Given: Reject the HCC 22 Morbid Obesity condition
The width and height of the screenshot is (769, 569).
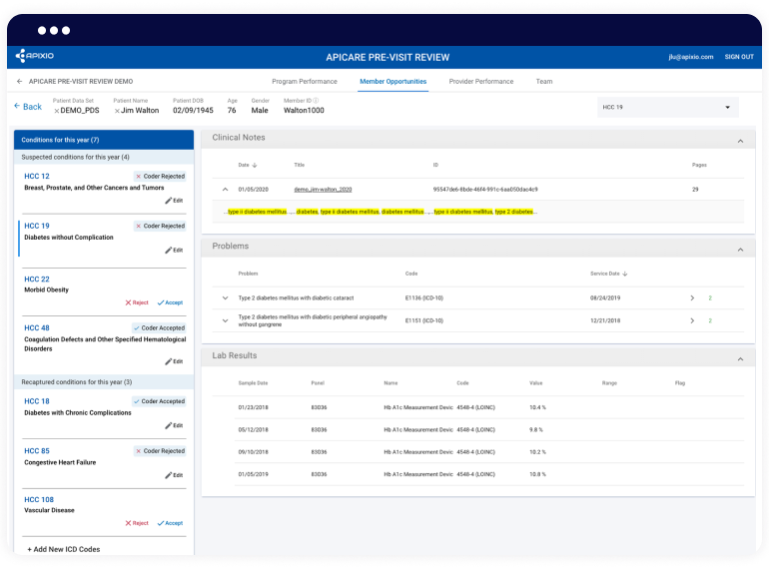Looking at the screenshot, I should (137, 303).
